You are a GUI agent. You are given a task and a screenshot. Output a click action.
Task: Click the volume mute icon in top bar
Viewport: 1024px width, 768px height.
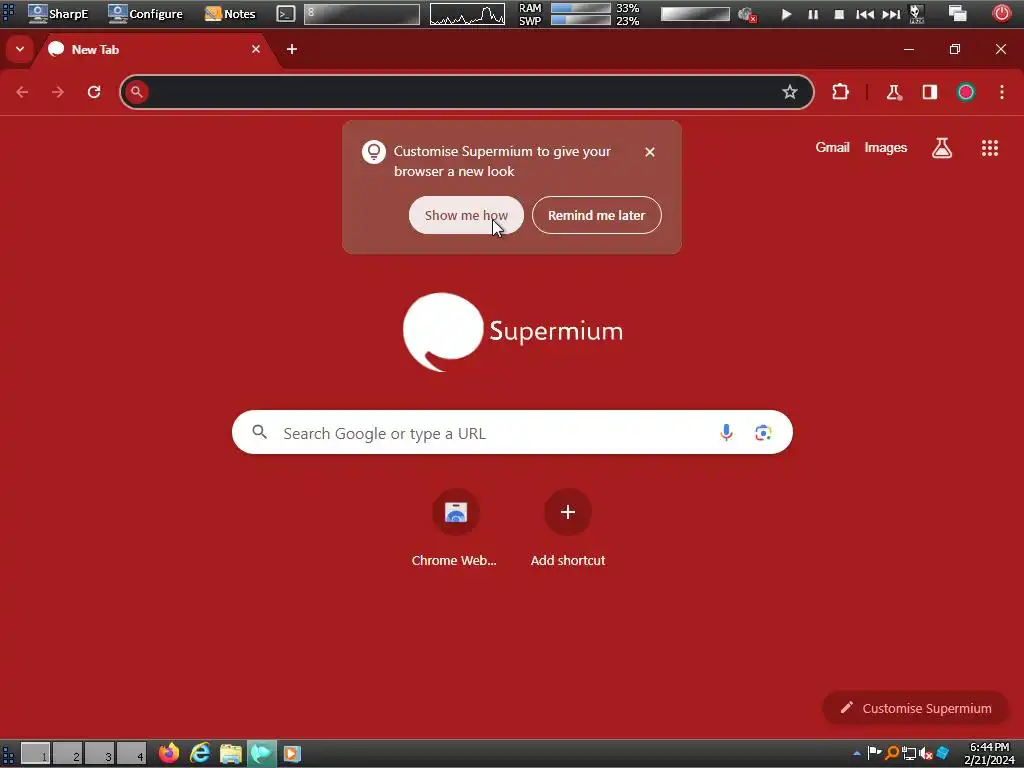tap(746, 14)
